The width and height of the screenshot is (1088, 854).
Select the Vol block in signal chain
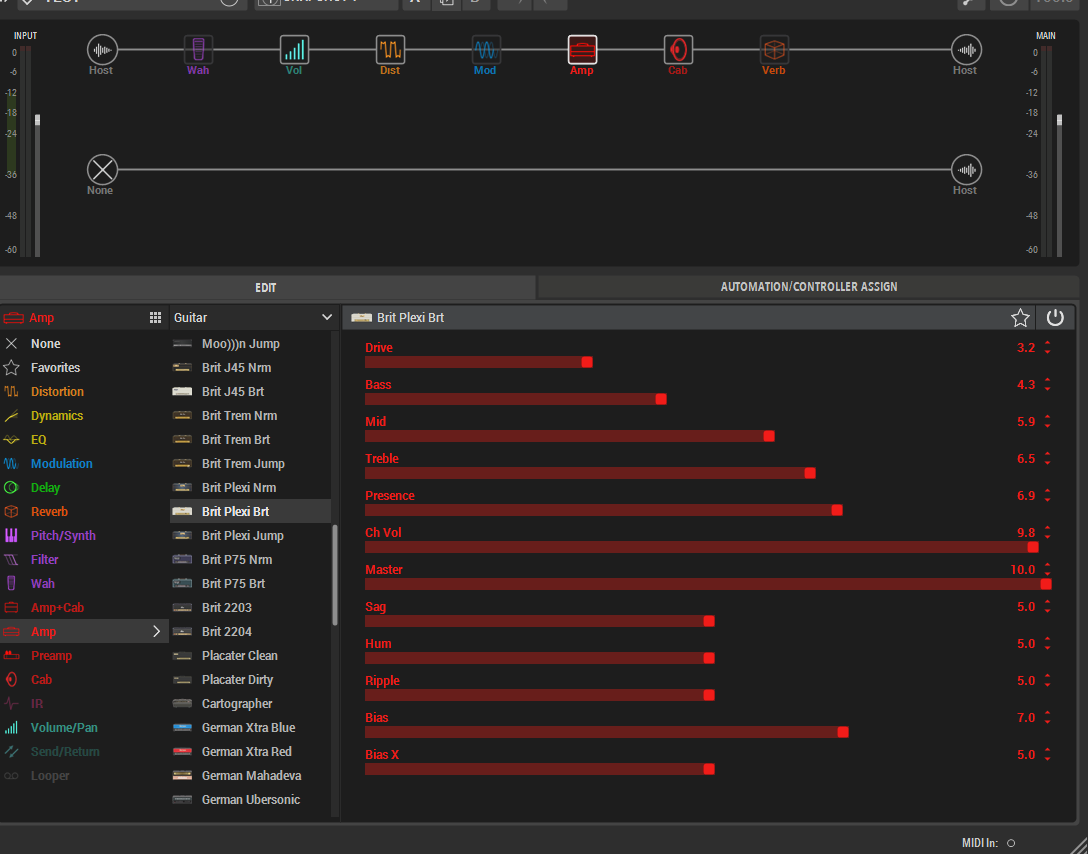click(x=294, y=50)
